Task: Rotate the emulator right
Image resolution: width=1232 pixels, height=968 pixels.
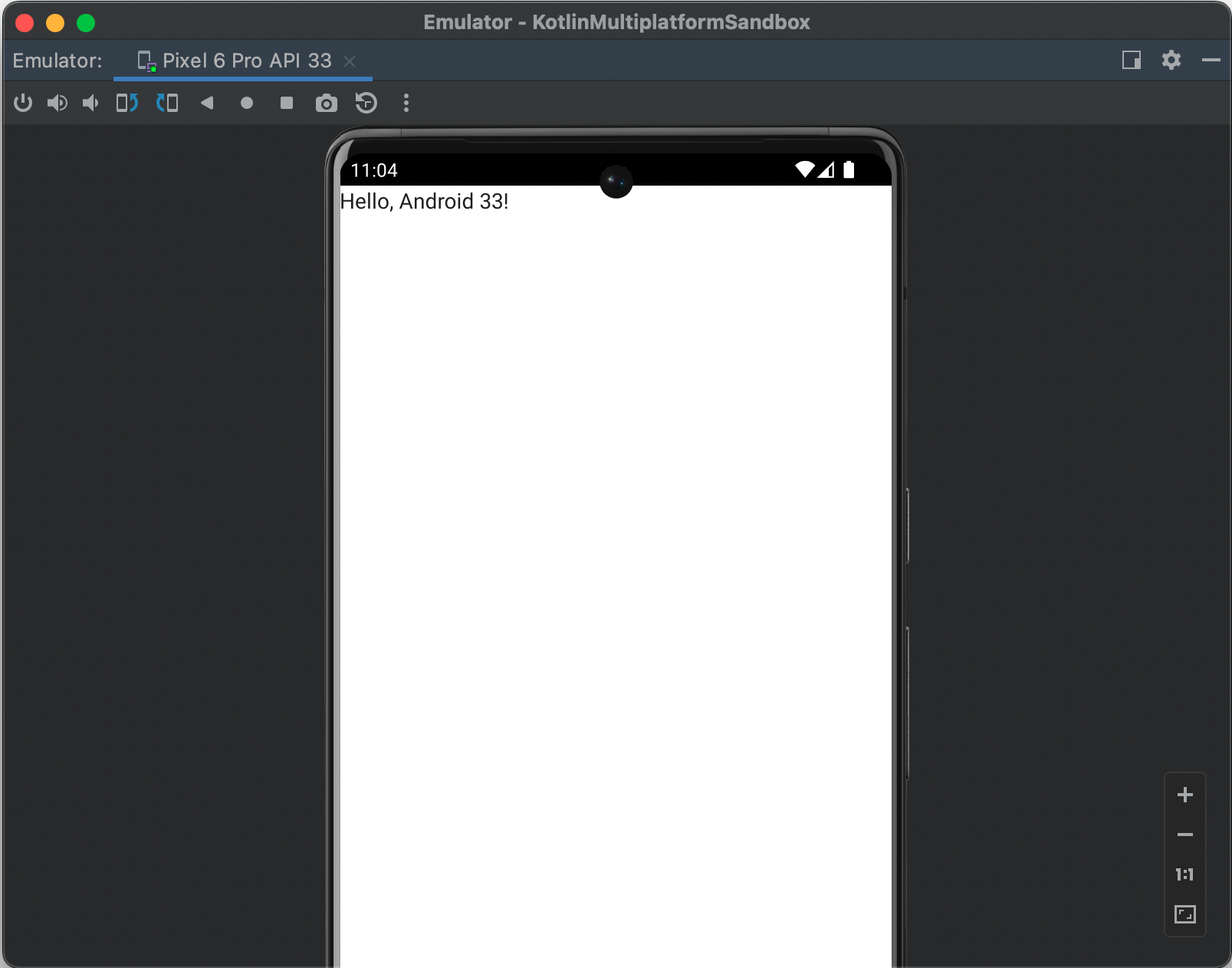Action: tap(167, 103)
